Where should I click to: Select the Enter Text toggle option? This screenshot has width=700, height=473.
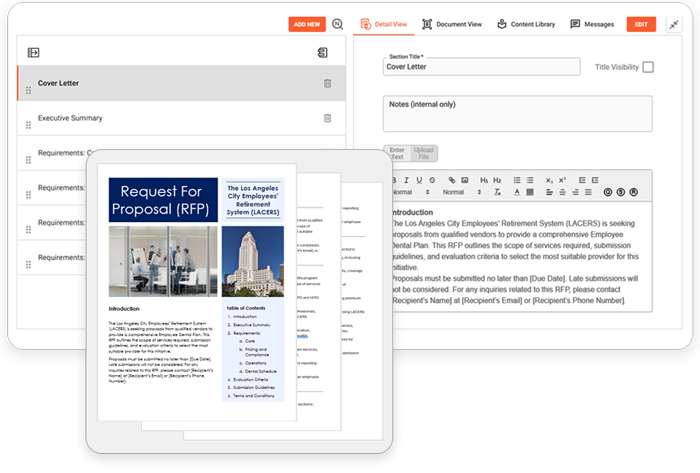[x=397, y=153]
